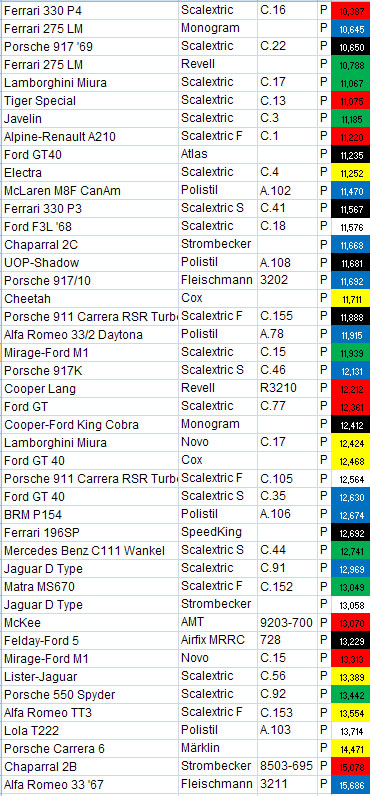Select the red 12,361 value cell

click(x=350, y=407)
